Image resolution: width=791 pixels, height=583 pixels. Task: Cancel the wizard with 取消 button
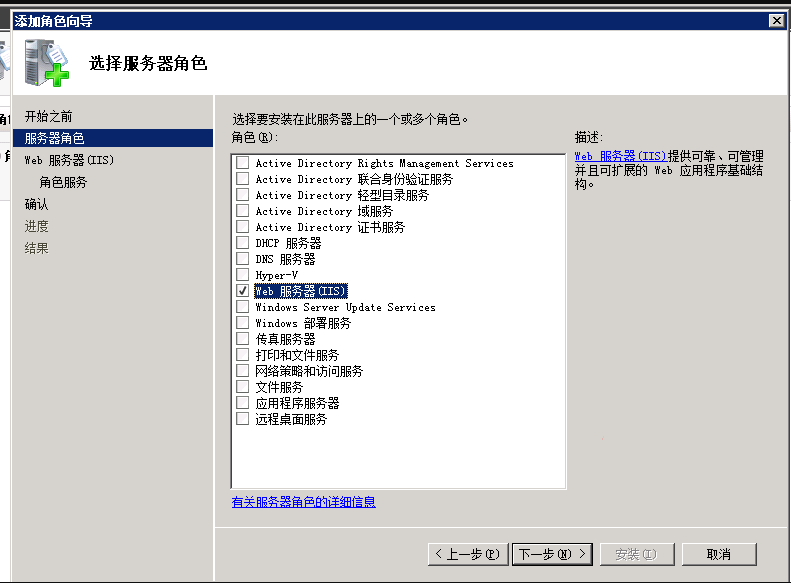click(718, 554)
